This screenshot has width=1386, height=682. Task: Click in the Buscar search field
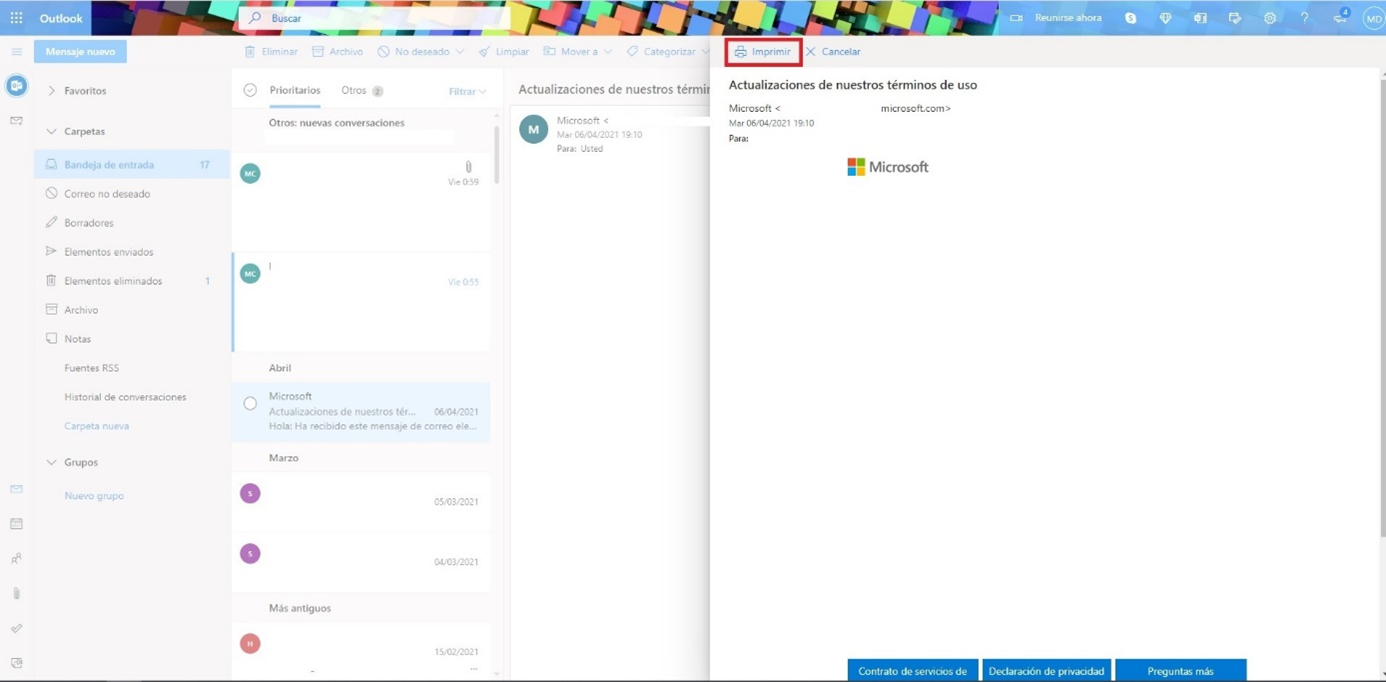pyautogui.click(x=380, y=18)
